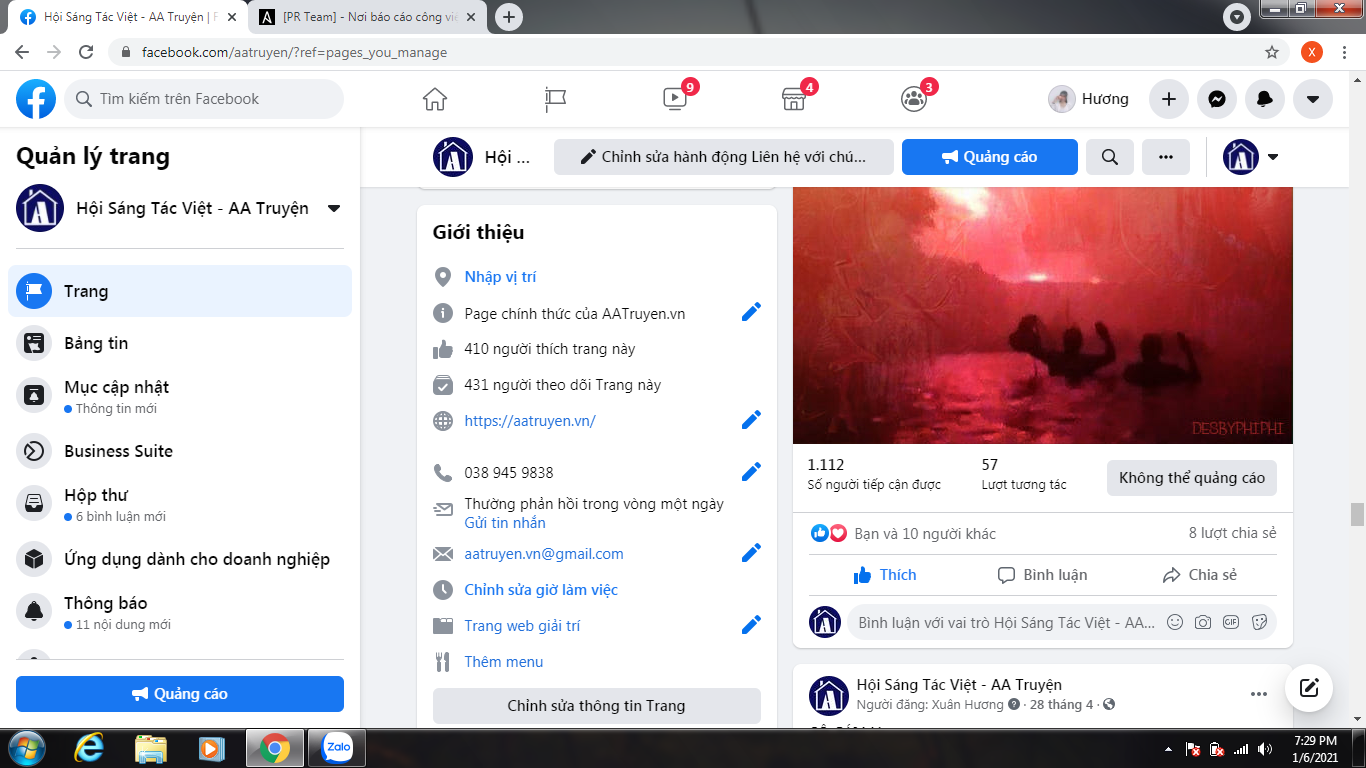The width and height of the screenshot is (1366, 768).
Task: Click the Quảng cáo button in sidebar bottom
Action: [180, 694]
